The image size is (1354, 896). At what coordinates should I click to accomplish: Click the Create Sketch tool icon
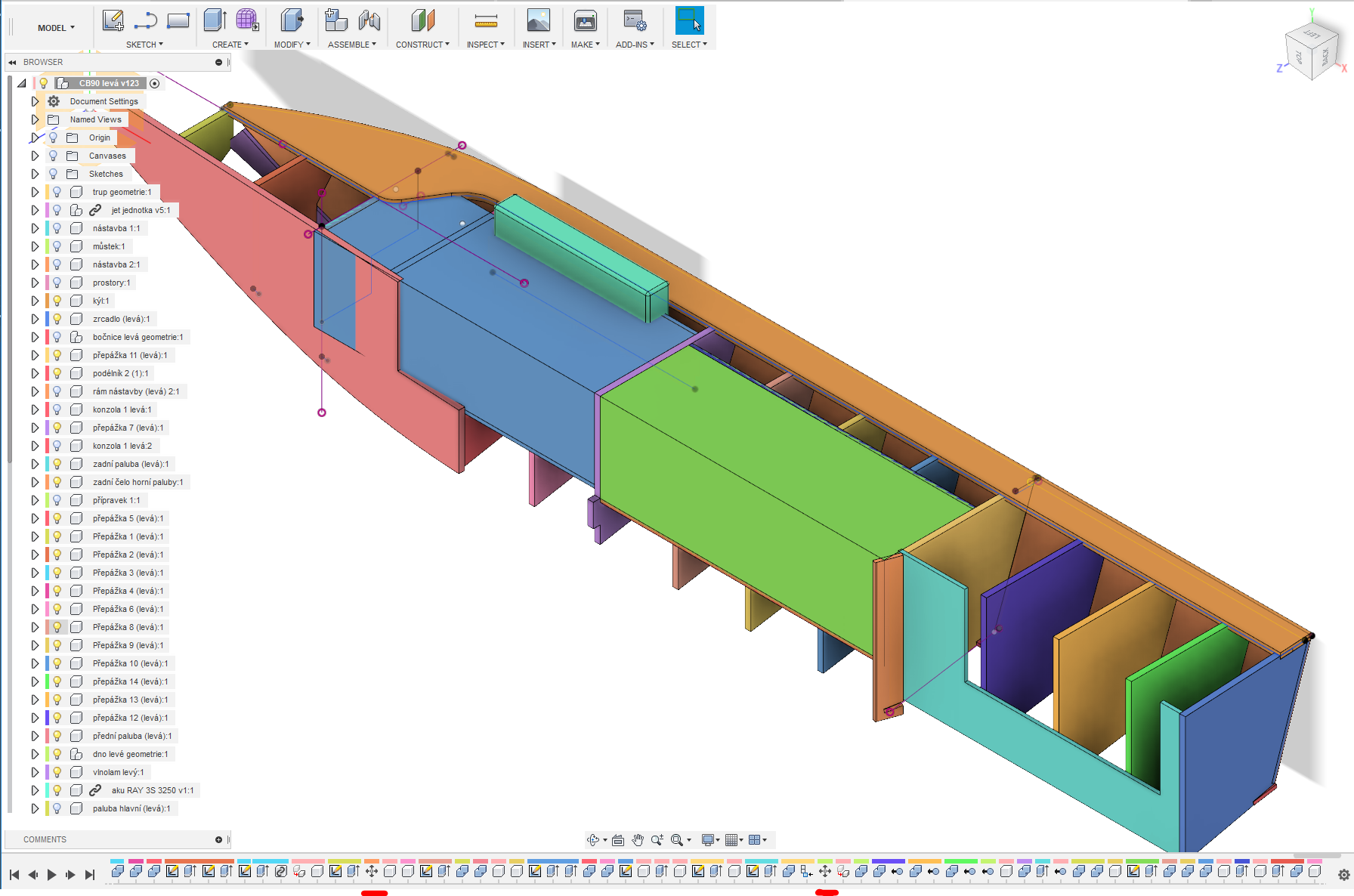click(x=113, y=20)
